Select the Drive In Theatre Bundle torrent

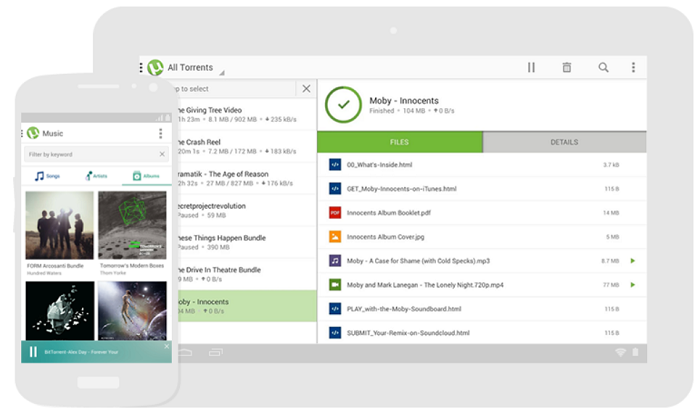tap(246, 274)
